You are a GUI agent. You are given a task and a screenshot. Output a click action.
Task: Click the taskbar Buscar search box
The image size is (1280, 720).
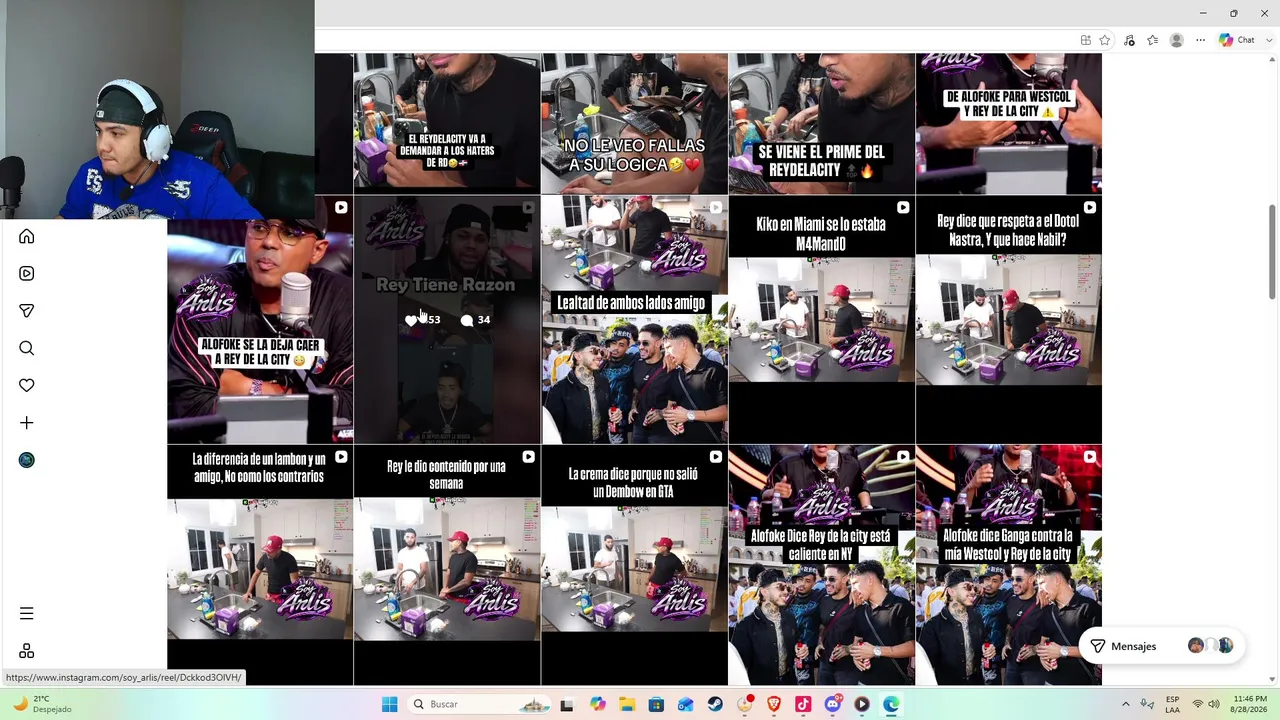click(x=479, y=704)
